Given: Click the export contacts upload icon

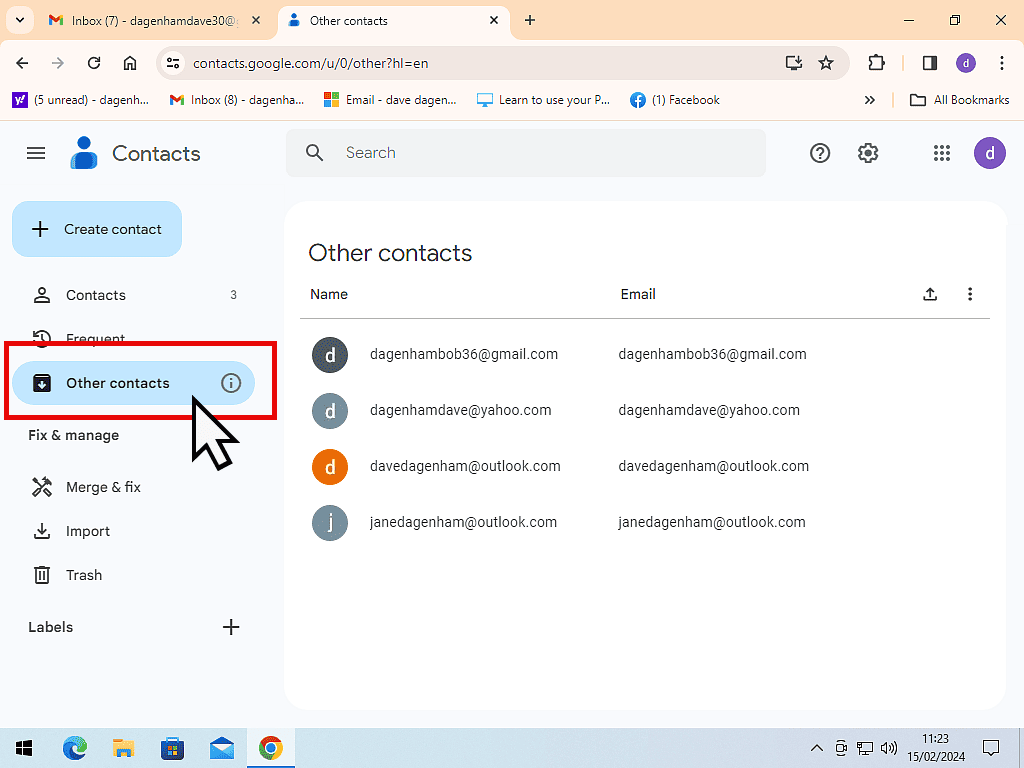Looking at the screenshot, I should click(930, 294).
